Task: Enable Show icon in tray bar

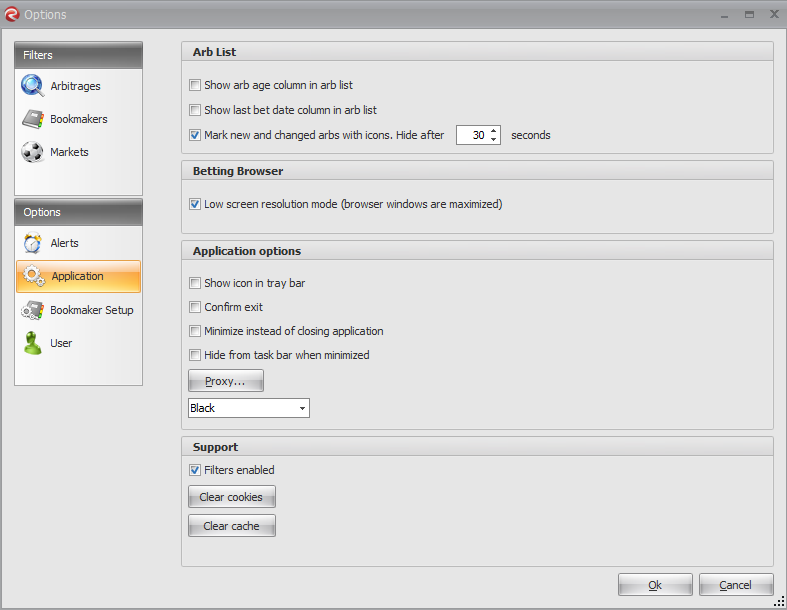Action: [195, 283]
